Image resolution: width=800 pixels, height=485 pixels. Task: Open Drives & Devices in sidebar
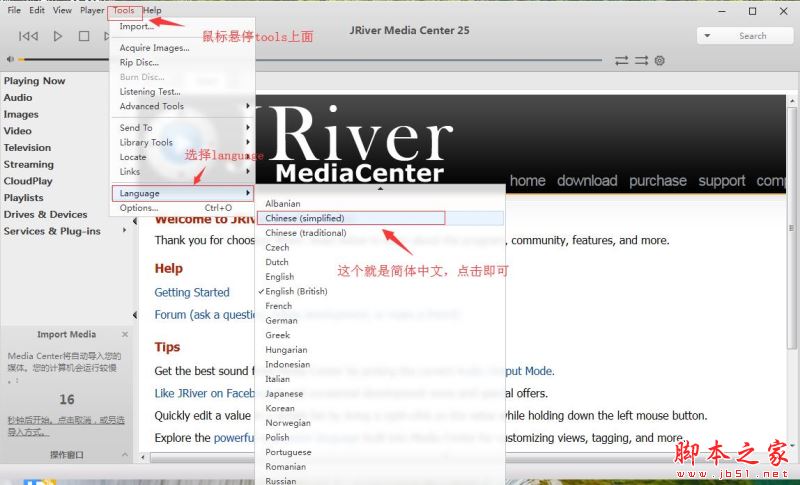(x=45, y=215)
